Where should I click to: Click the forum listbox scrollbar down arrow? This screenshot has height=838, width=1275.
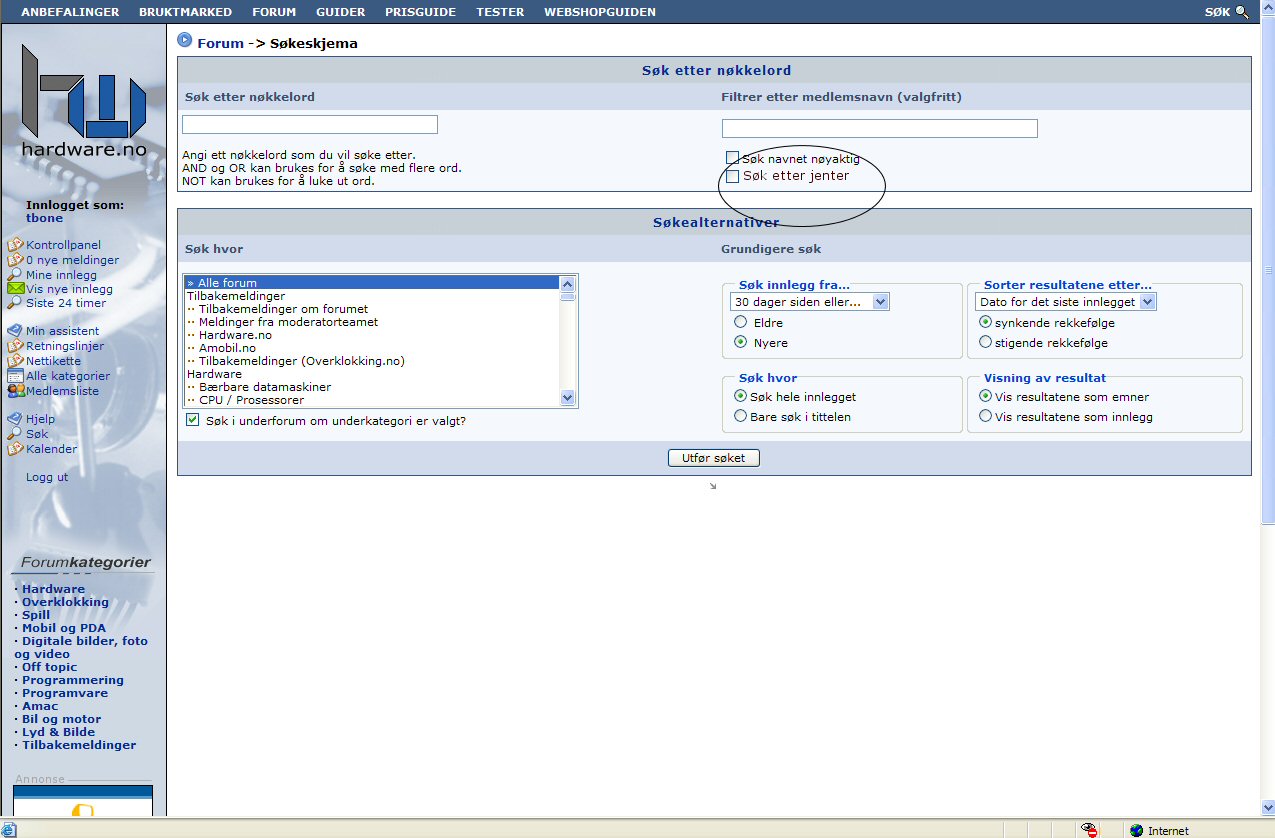[568, 397]
